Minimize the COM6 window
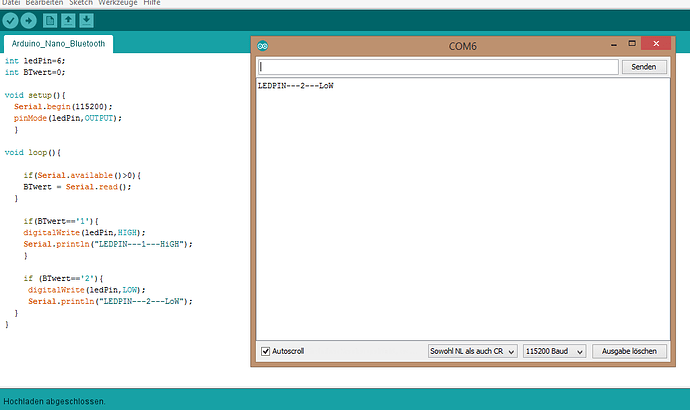This screenshot has width=690, height=410. (614, 44)
